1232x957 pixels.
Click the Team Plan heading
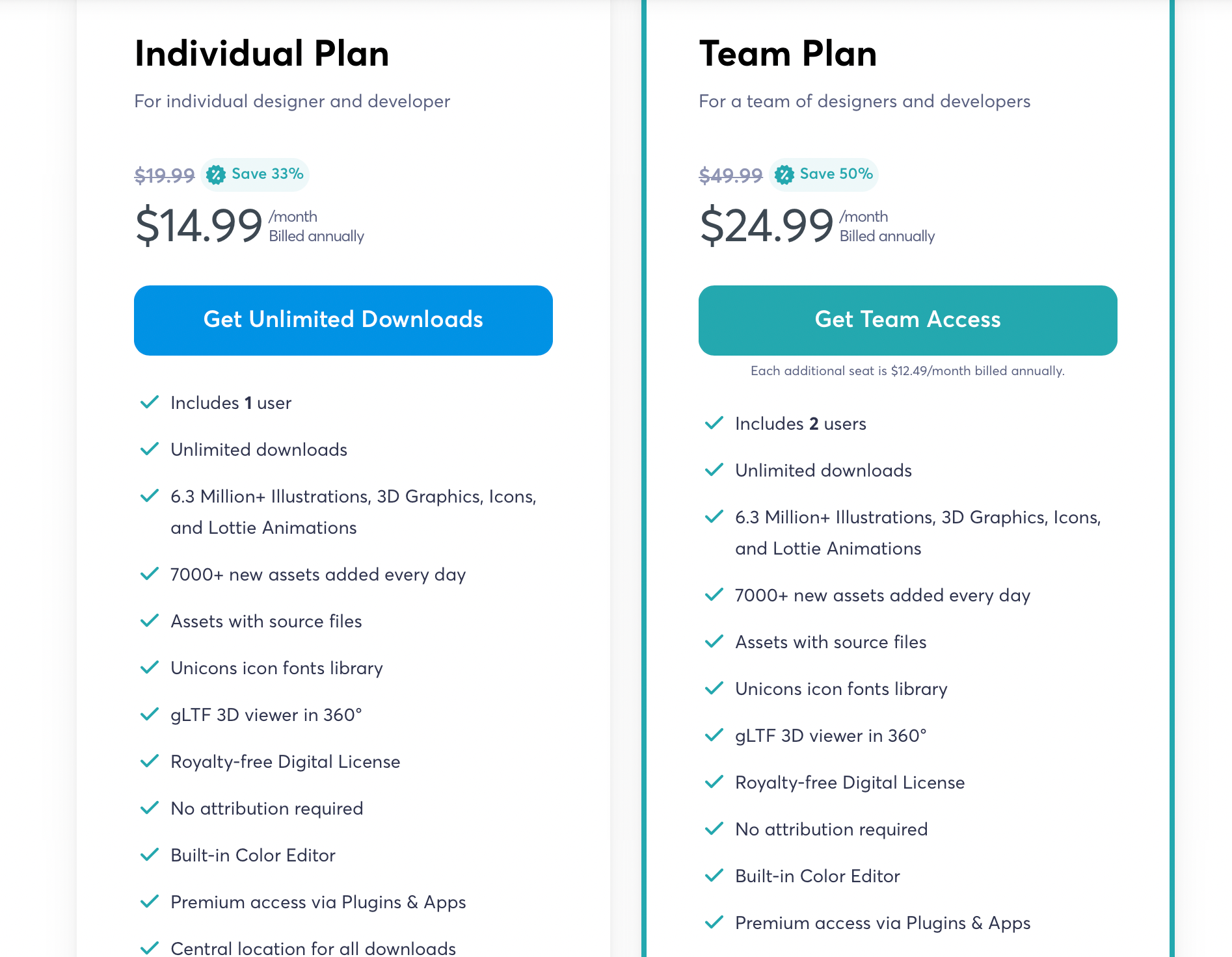tap(788, 54)
